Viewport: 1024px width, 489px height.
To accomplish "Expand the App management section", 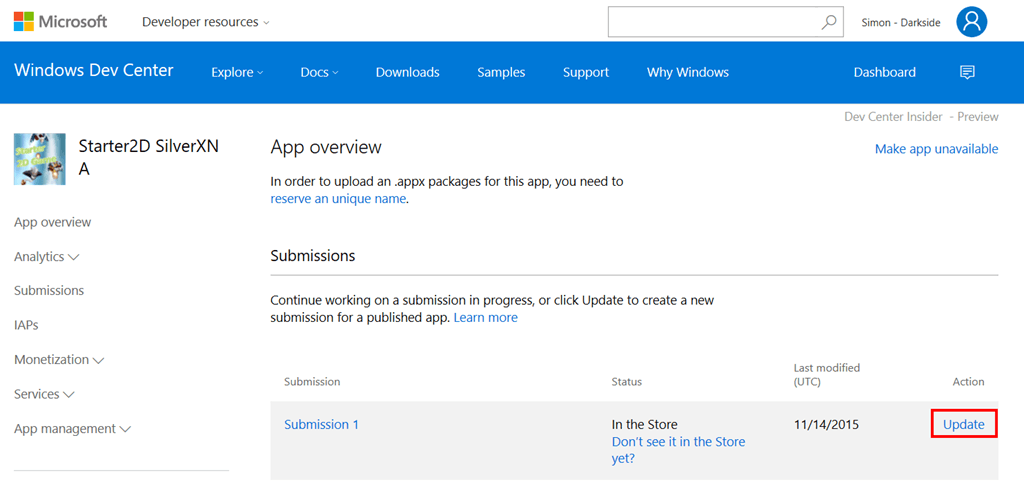I will (72, 429).
